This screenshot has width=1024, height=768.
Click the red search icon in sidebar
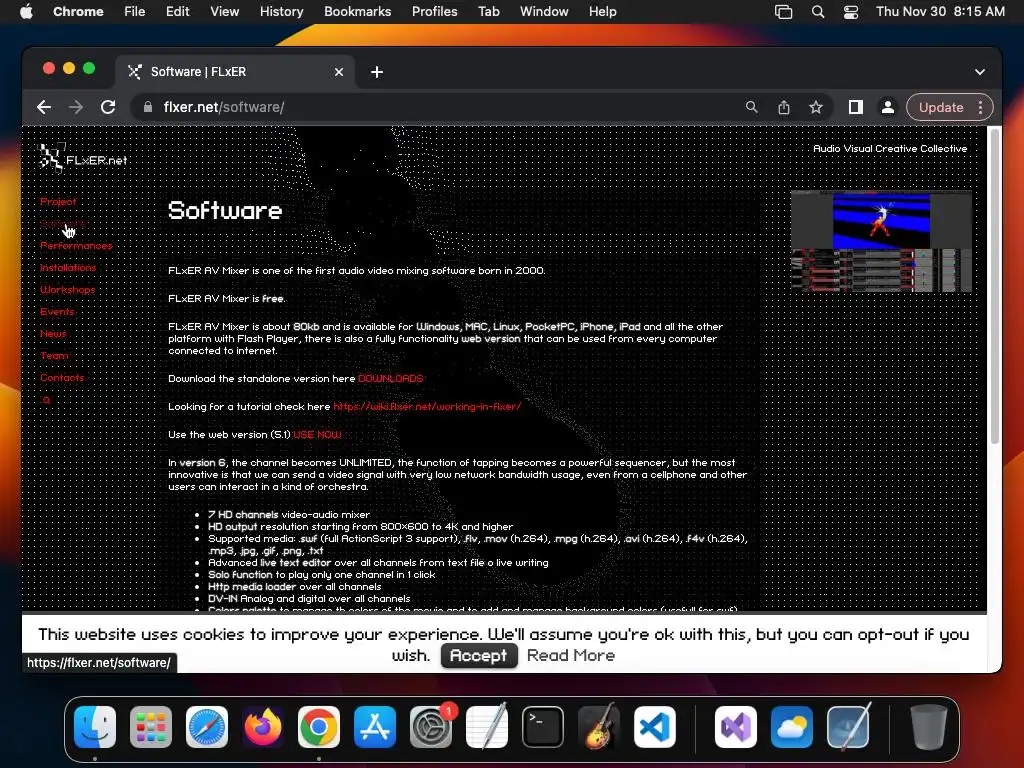[x=46, y=400]
